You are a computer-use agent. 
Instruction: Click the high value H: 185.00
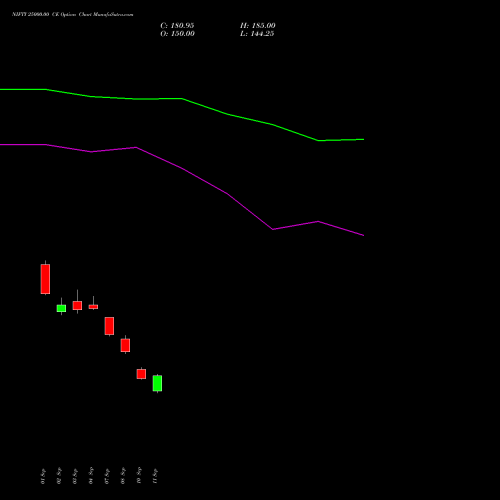[258, 26]
